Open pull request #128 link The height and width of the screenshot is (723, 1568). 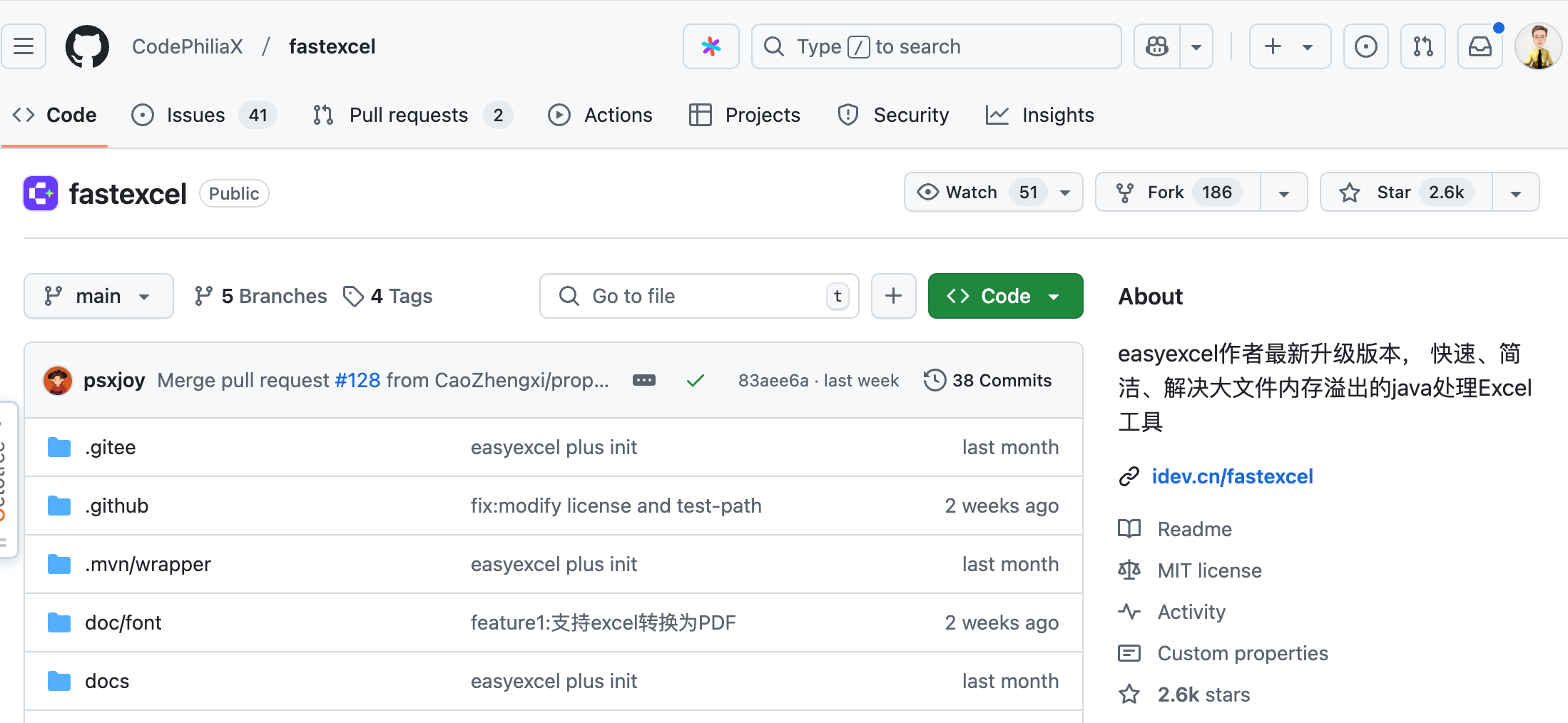pyautogui.click(x=357, y=380)
